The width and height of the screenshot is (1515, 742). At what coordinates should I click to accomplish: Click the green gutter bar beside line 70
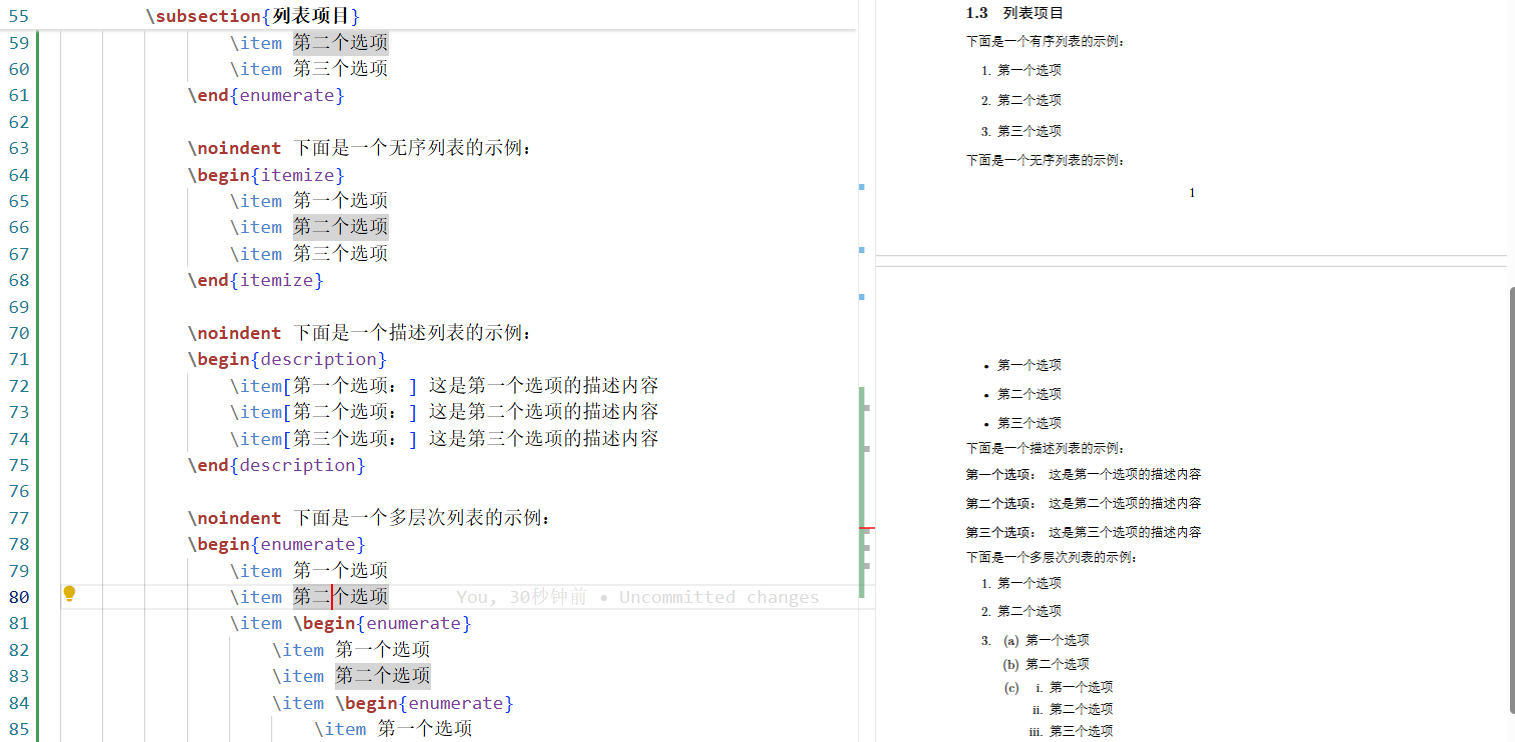click(x=36, y=332)
